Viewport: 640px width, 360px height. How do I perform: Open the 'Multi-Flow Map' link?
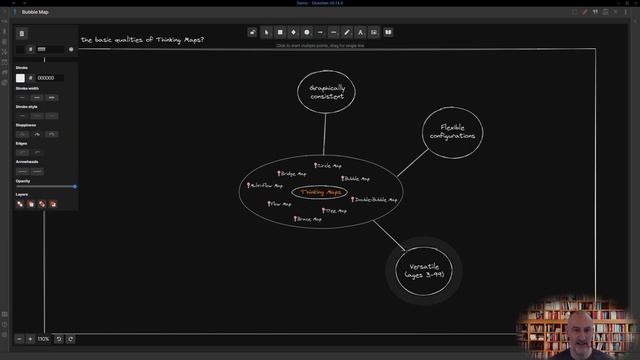(265, 186)
